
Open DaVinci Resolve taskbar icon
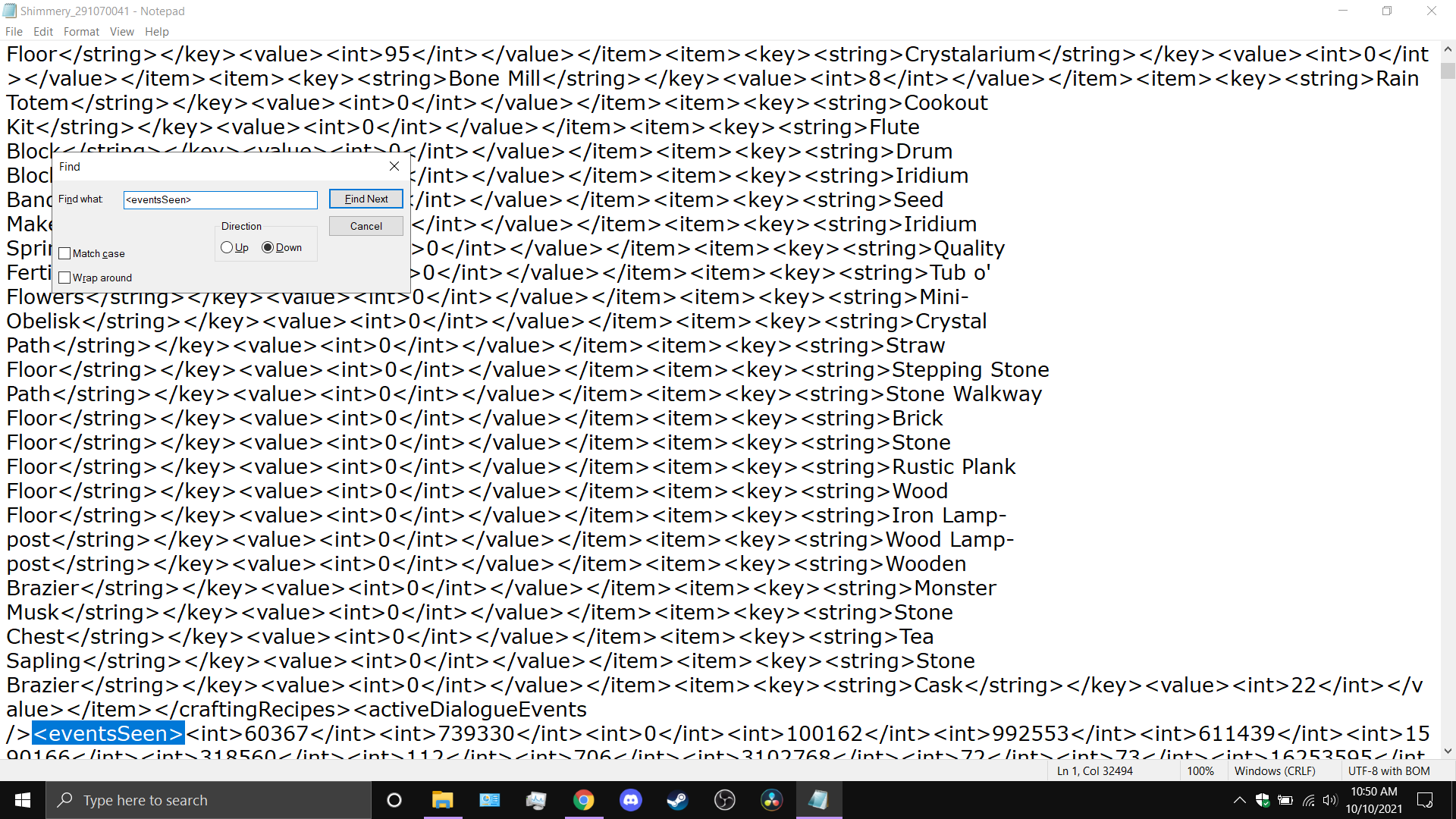771,800
